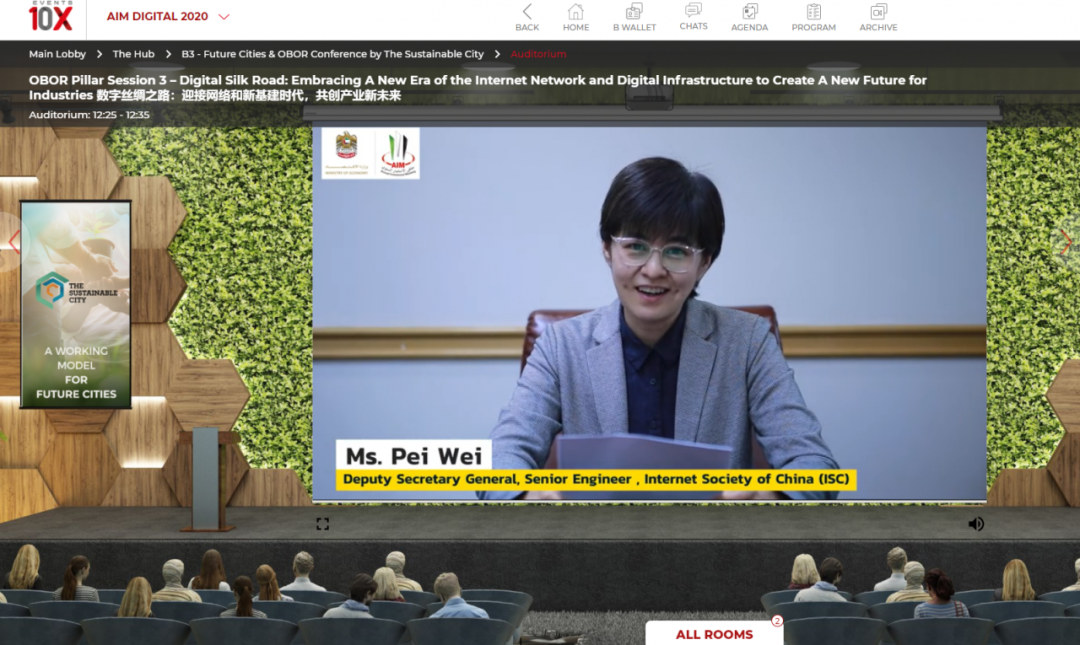This screenshot has height=645, width=1080.
Task: Show previous banner with left arrow
Action: tap(14, 241)
